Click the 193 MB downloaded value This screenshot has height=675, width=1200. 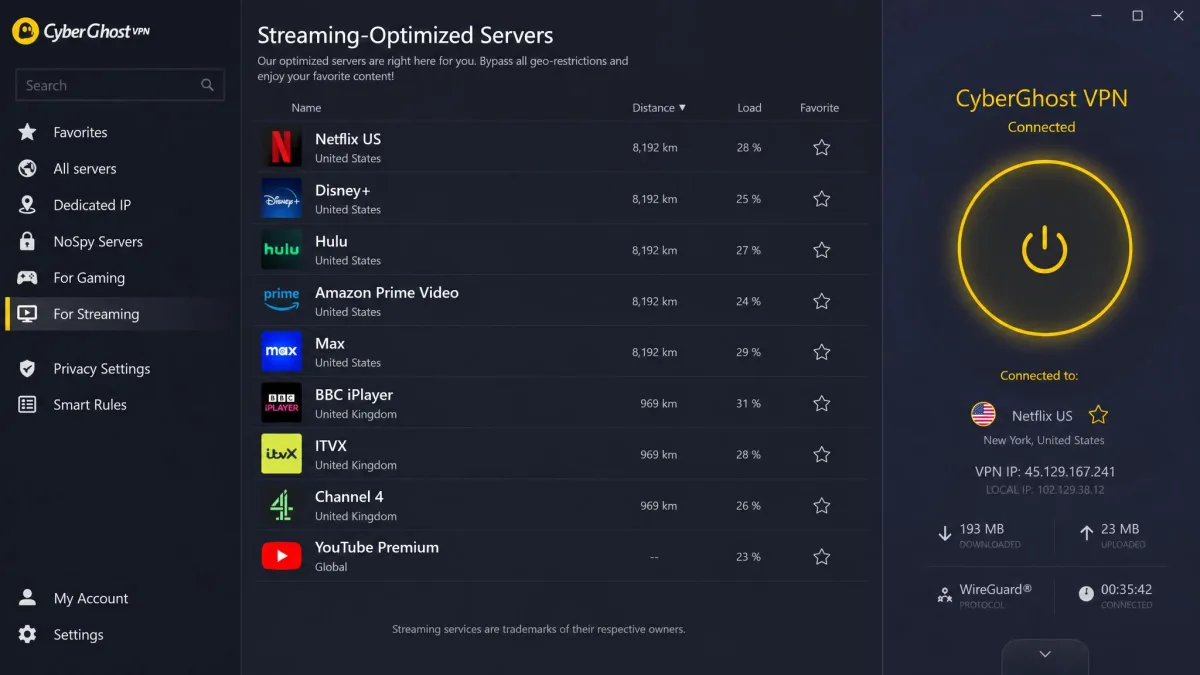[981, 529]
